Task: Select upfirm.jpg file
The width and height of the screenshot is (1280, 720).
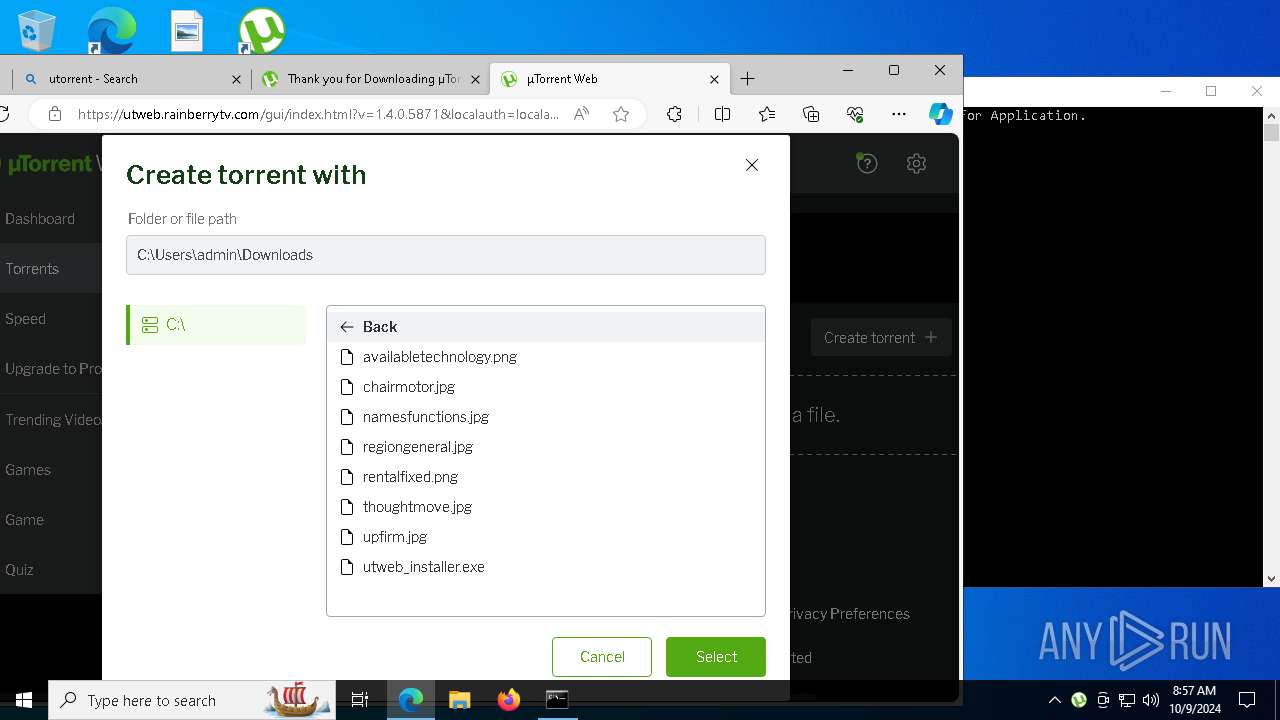Action: [546, 537]
